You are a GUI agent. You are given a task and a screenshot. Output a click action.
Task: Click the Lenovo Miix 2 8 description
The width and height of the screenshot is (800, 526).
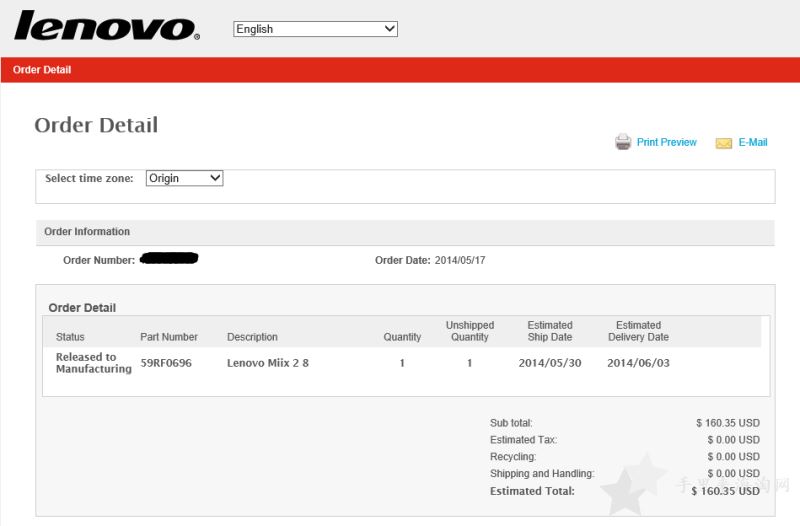[x=268, y=363]
